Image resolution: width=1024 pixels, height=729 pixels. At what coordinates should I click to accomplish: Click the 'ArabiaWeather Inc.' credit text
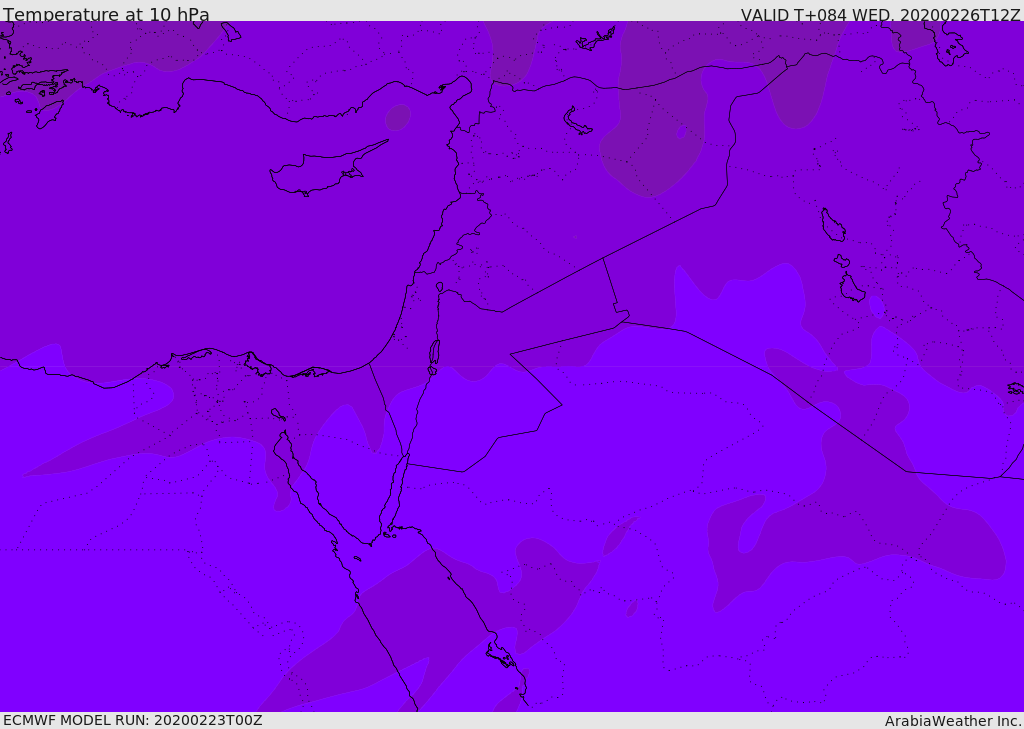[x=954, y=721]
